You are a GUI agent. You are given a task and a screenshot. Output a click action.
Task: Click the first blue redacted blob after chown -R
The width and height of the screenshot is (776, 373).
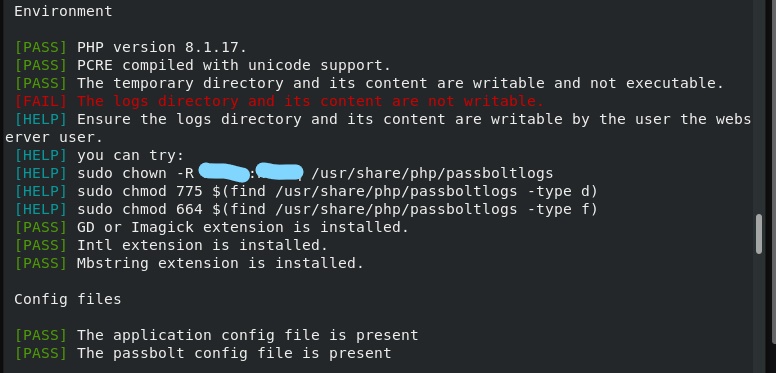(224, 172)
